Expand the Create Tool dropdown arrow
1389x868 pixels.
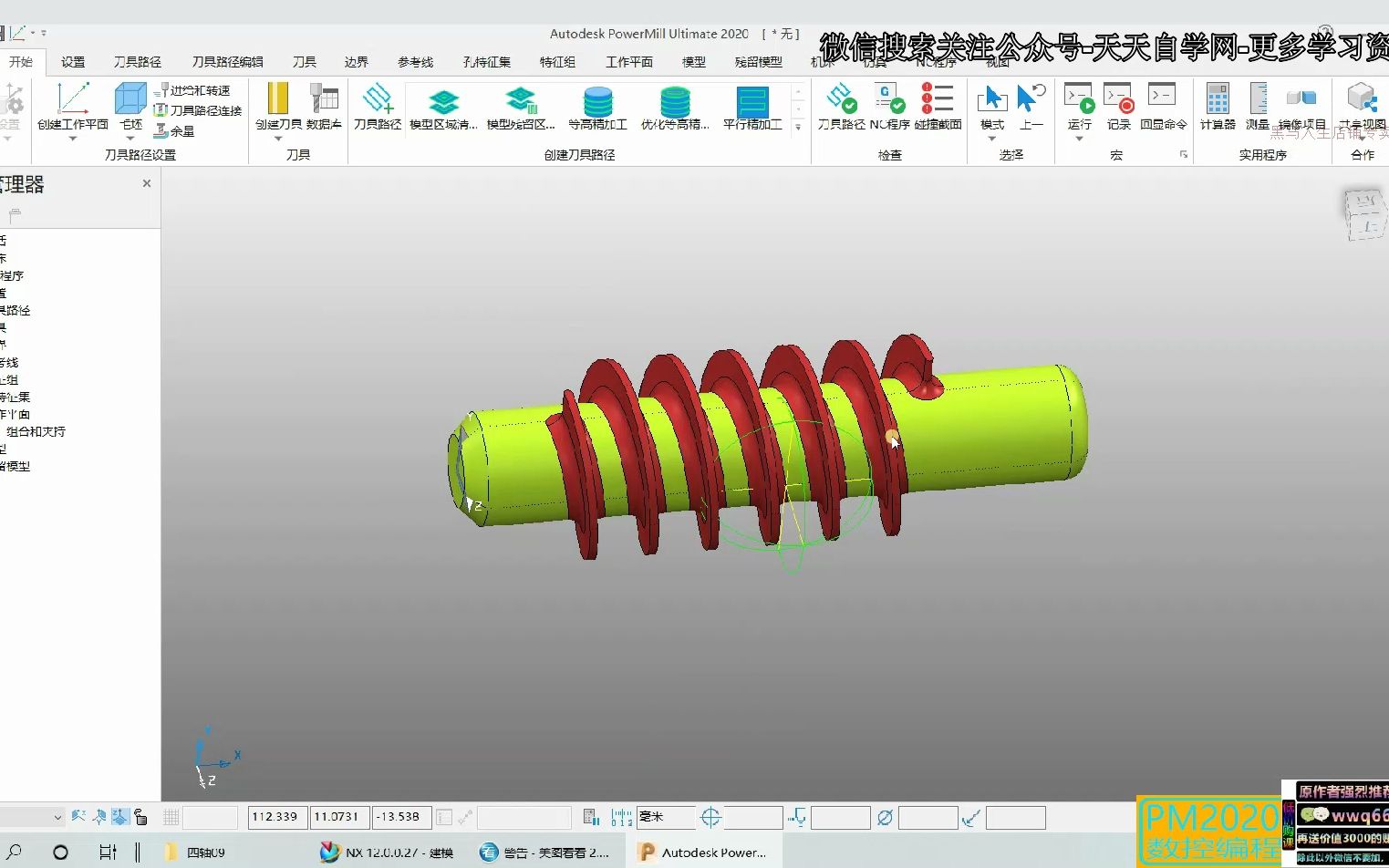coord(277,139)
